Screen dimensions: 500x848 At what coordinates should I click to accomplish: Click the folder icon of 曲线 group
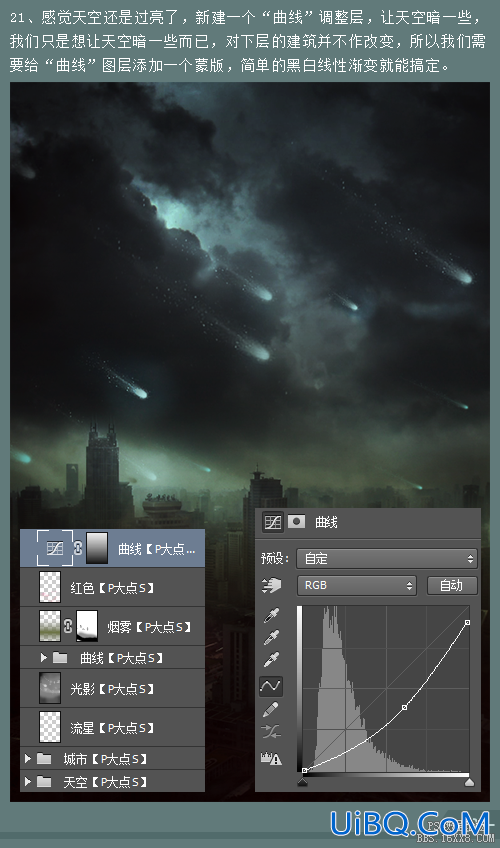[x=60, y=658]
